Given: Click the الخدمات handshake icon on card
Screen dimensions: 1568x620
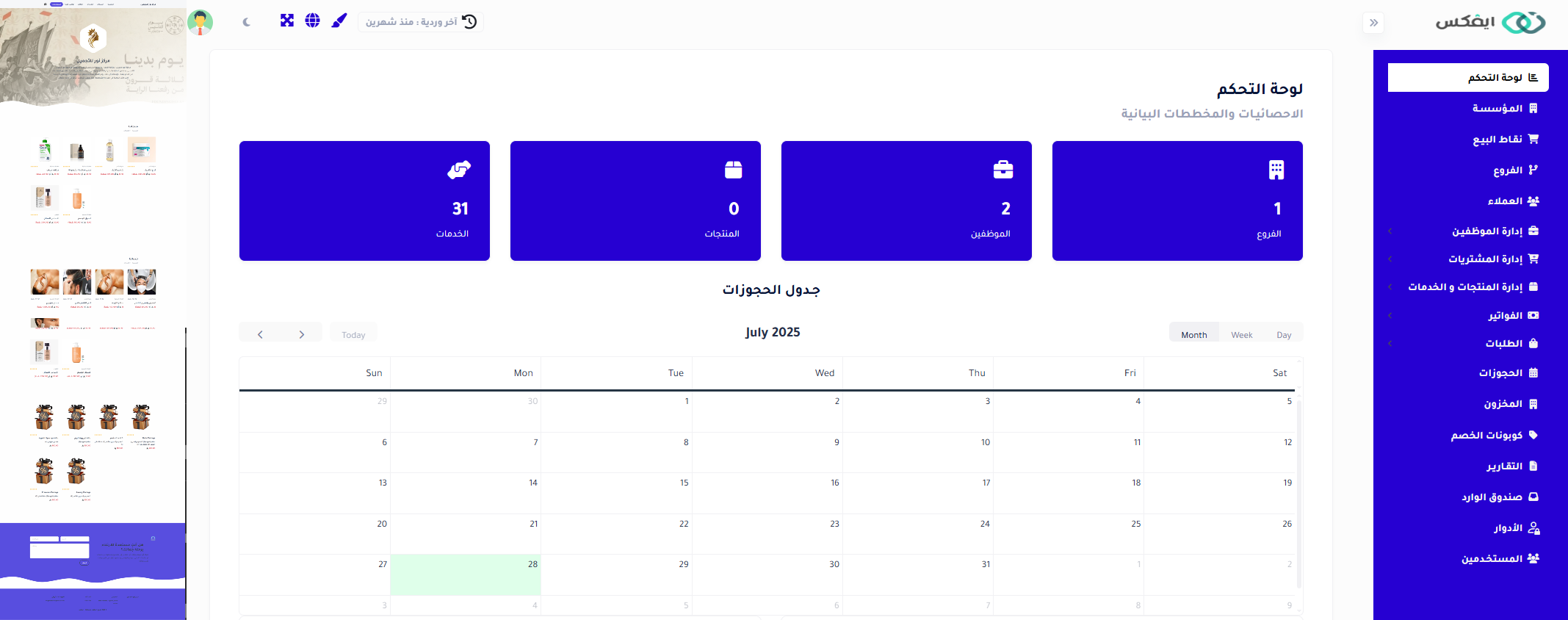Looking at the screenshot, I should (459, 170).
